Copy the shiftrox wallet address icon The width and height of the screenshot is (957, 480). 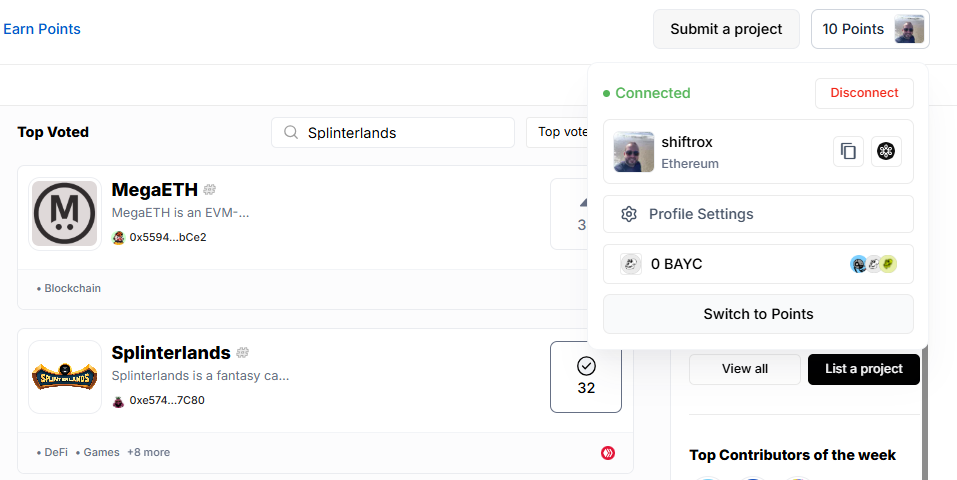[x=848, y=151]
